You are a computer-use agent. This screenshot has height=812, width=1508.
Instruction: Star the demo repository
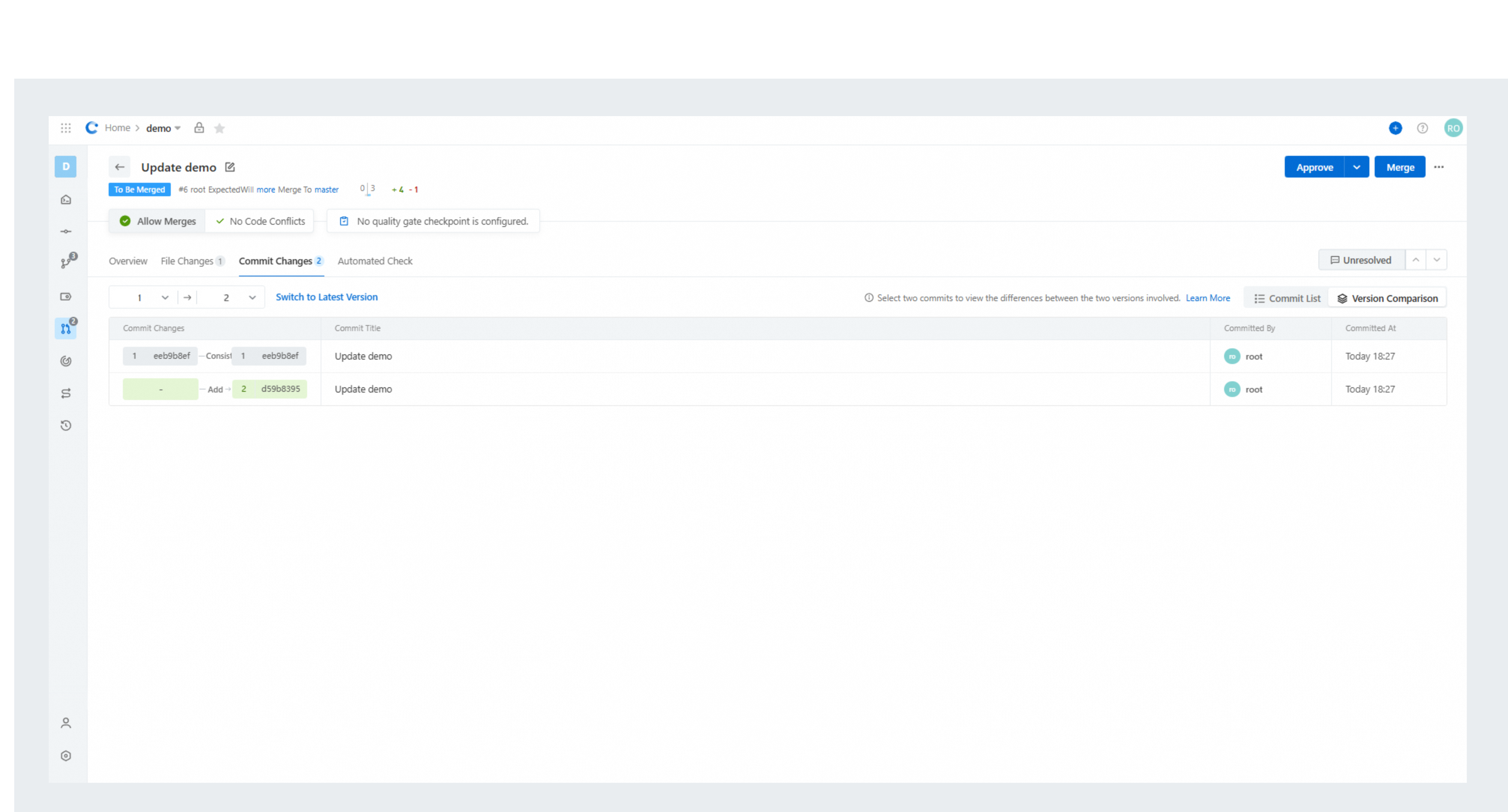pos(219,128)
